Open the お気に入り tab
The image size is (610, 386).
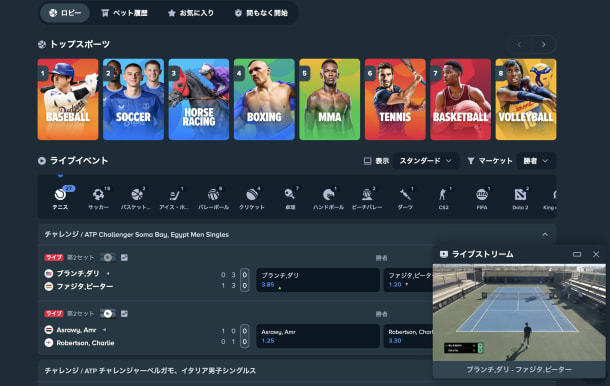tap(191, 13)
